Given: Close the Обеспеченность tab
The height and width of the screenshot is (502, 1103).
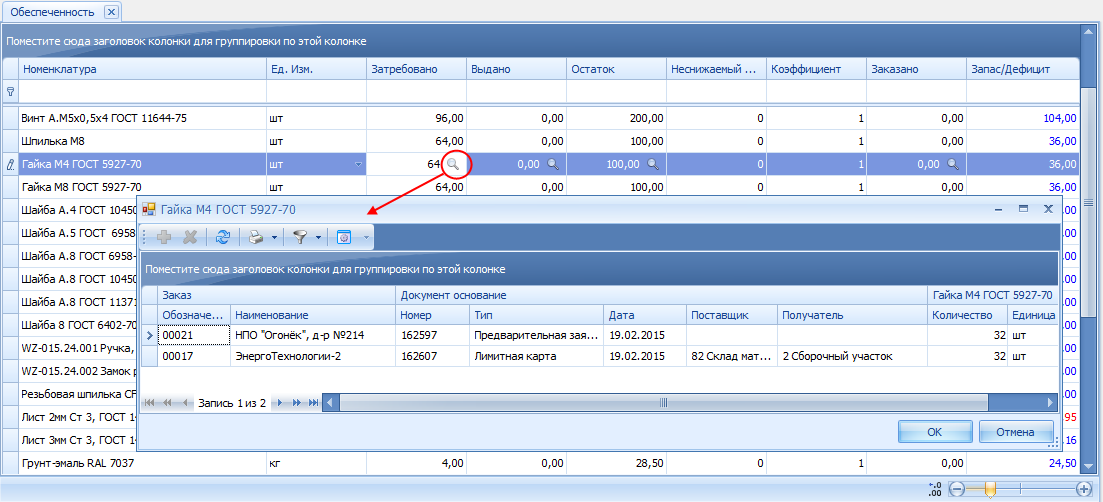Looking at the screenshot, I should click(x=111, y=12).
